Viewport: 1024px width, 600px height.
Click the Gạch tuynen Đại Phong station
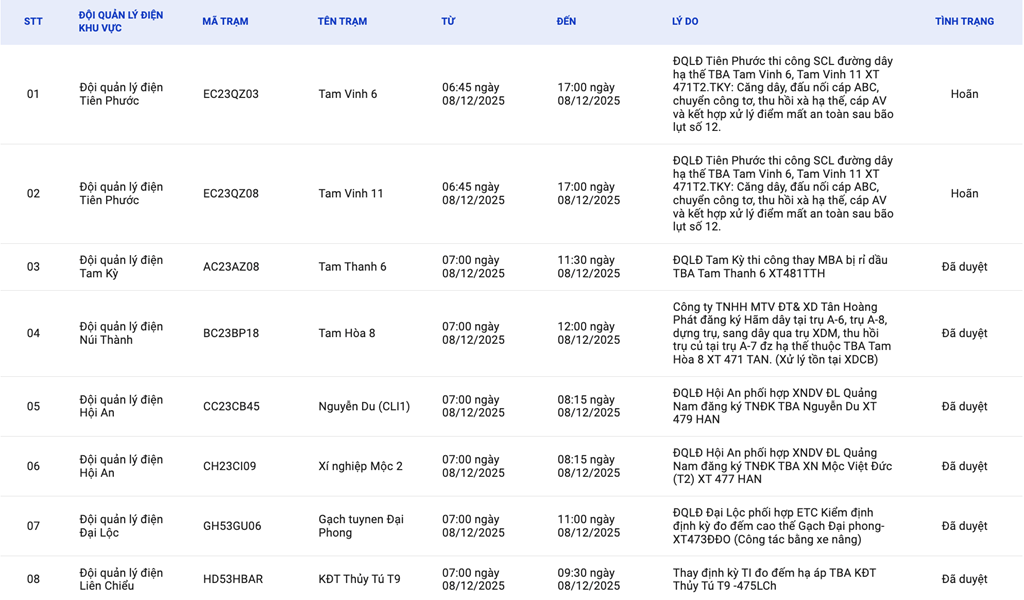tap(360, 526)
